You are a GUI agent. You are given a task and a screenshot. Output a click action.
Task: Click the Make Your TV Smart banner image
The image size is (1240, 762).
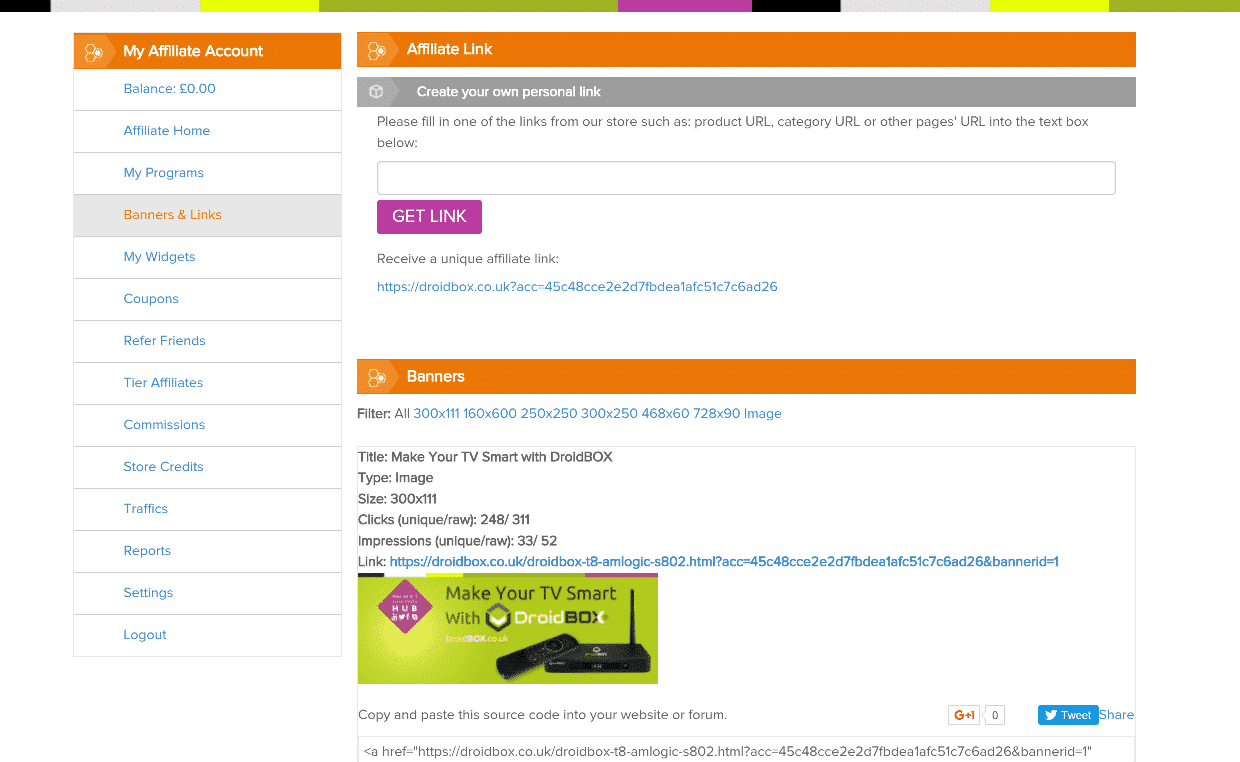pos(508,629)
